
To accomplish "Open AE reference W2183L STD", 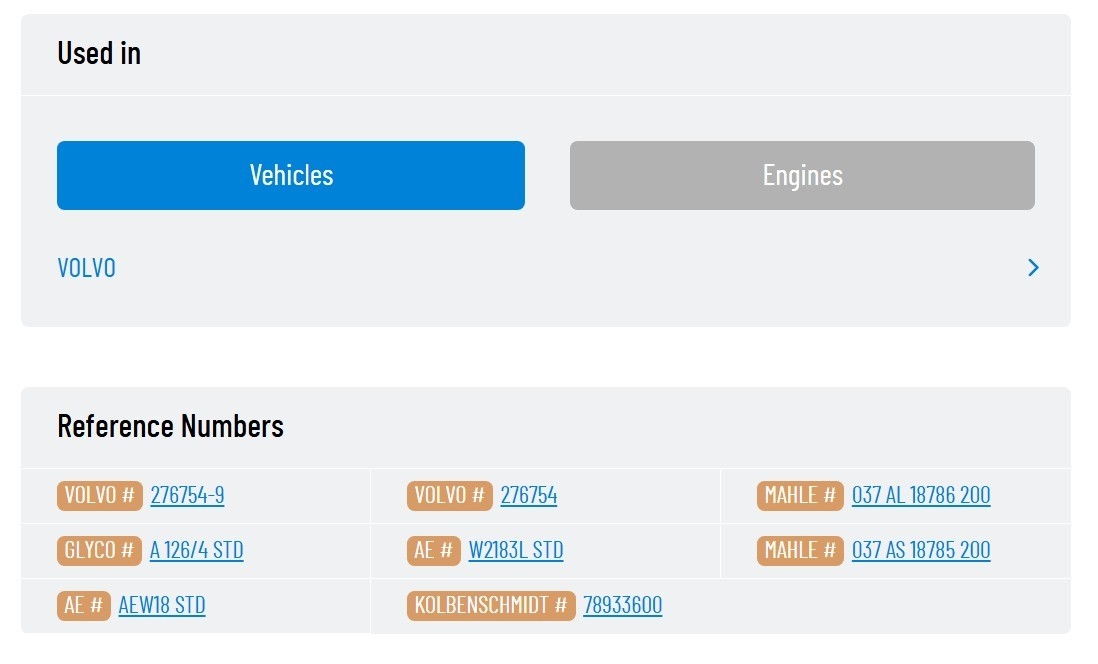I will click(516, 551).
